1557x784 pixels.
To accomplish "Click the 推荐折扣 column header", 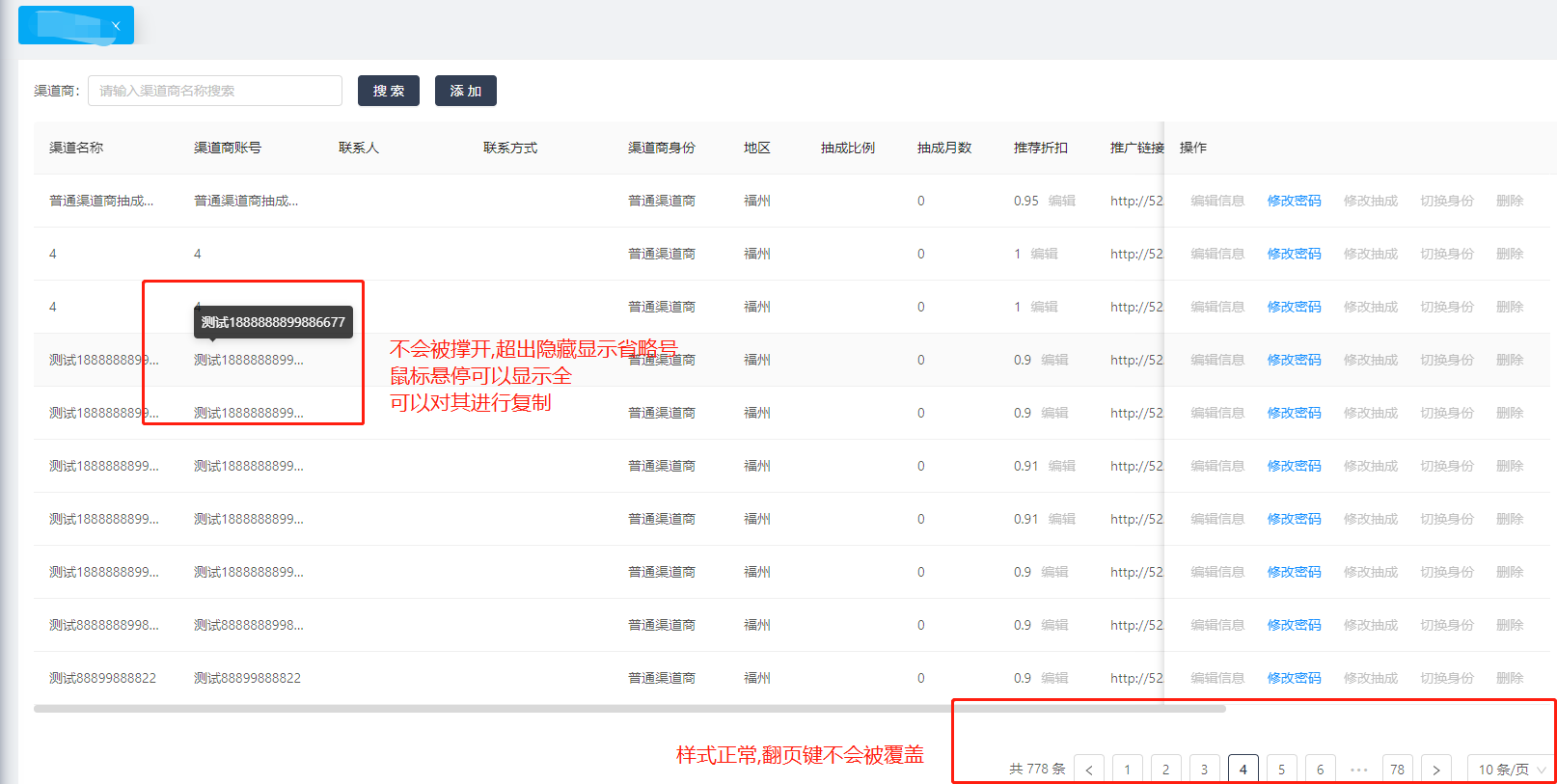I will click(1041, 148).
